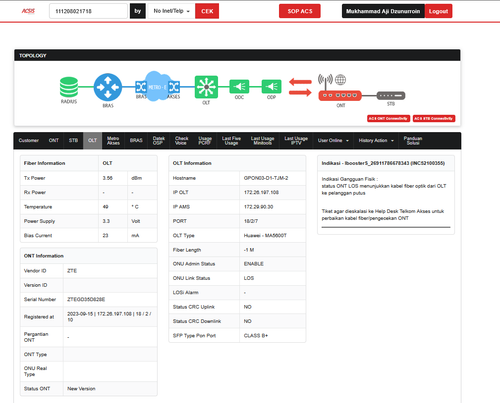Click the Temperature value 49
This screenshot has height=403, width=500.
click(105, 207)
